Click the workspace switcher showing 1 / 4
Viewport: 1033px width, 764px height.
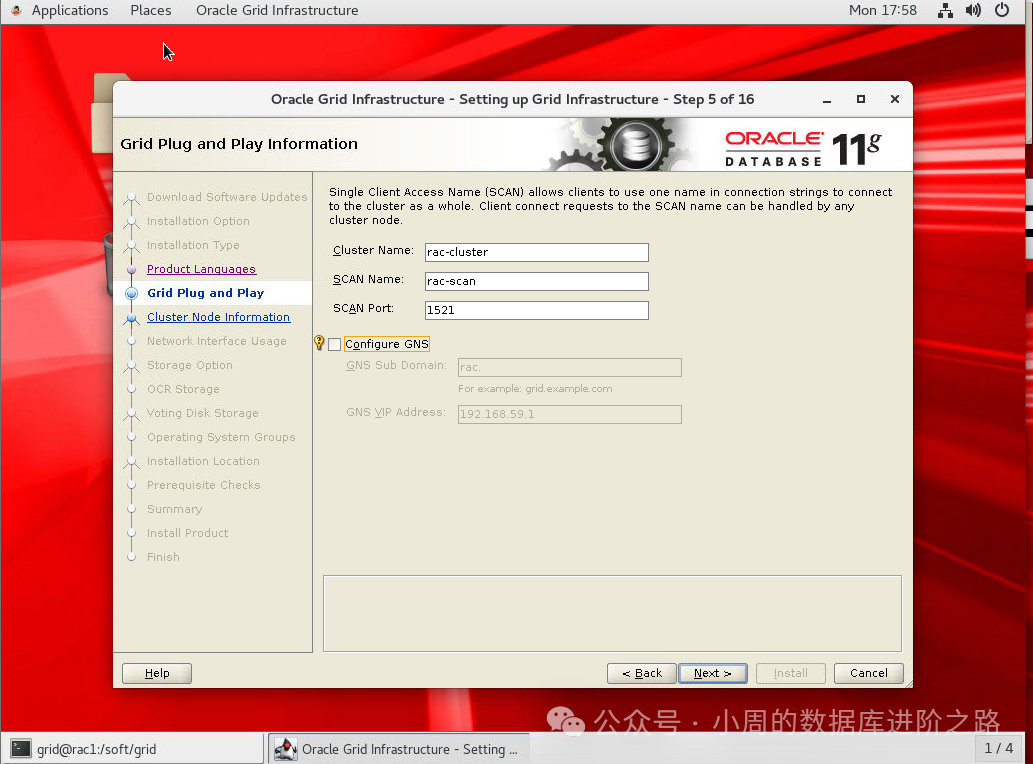click(x=999, y=748)
